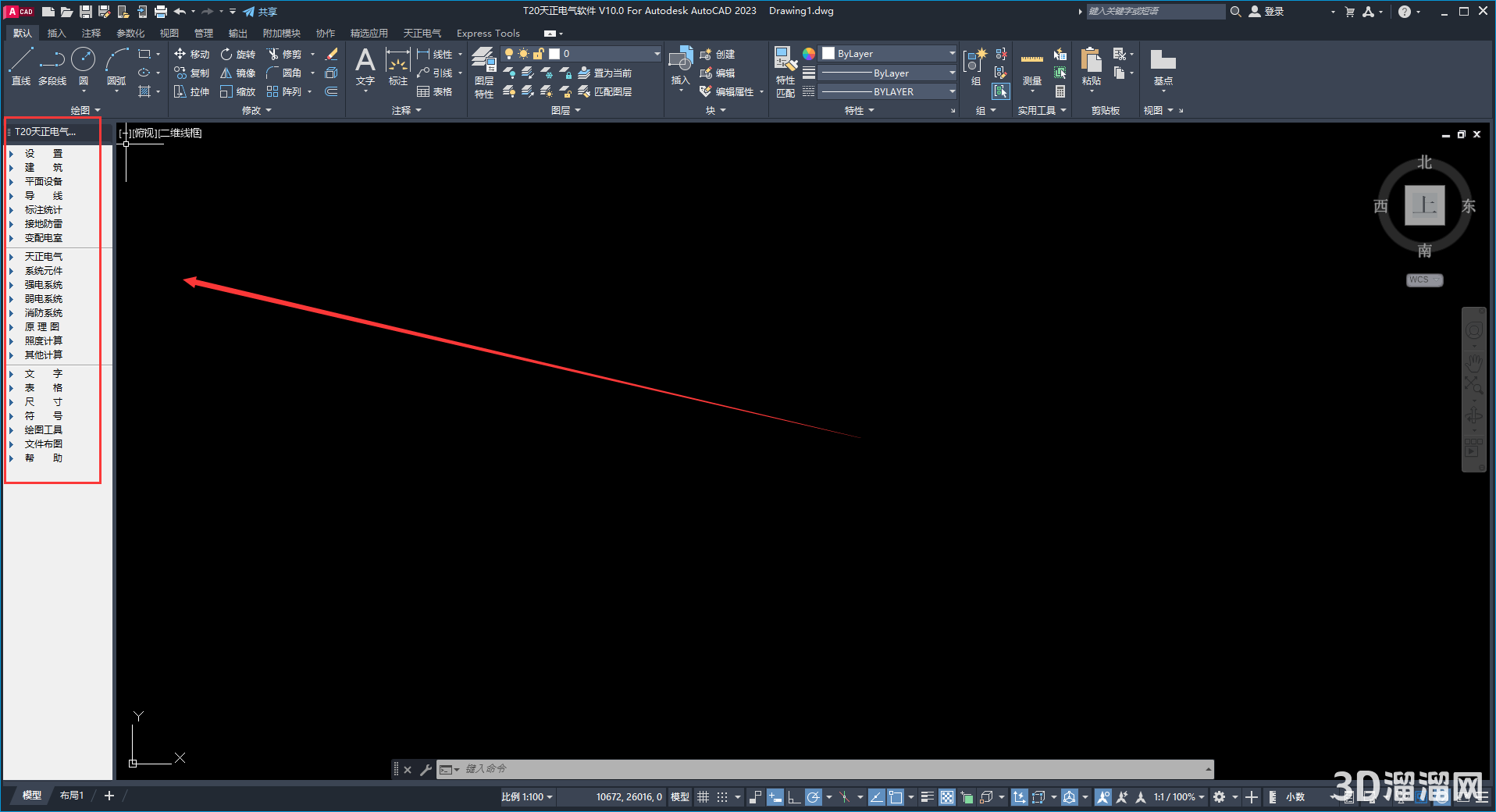
Task: Switch to the 天正电气 ribbon tab
Action: click(x=422, y=33)
